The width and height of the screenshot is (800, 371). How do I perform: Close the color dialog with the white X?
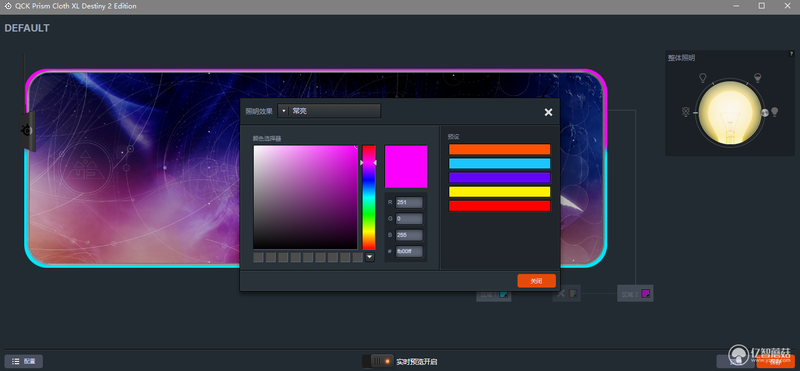[x=548, y=112]
